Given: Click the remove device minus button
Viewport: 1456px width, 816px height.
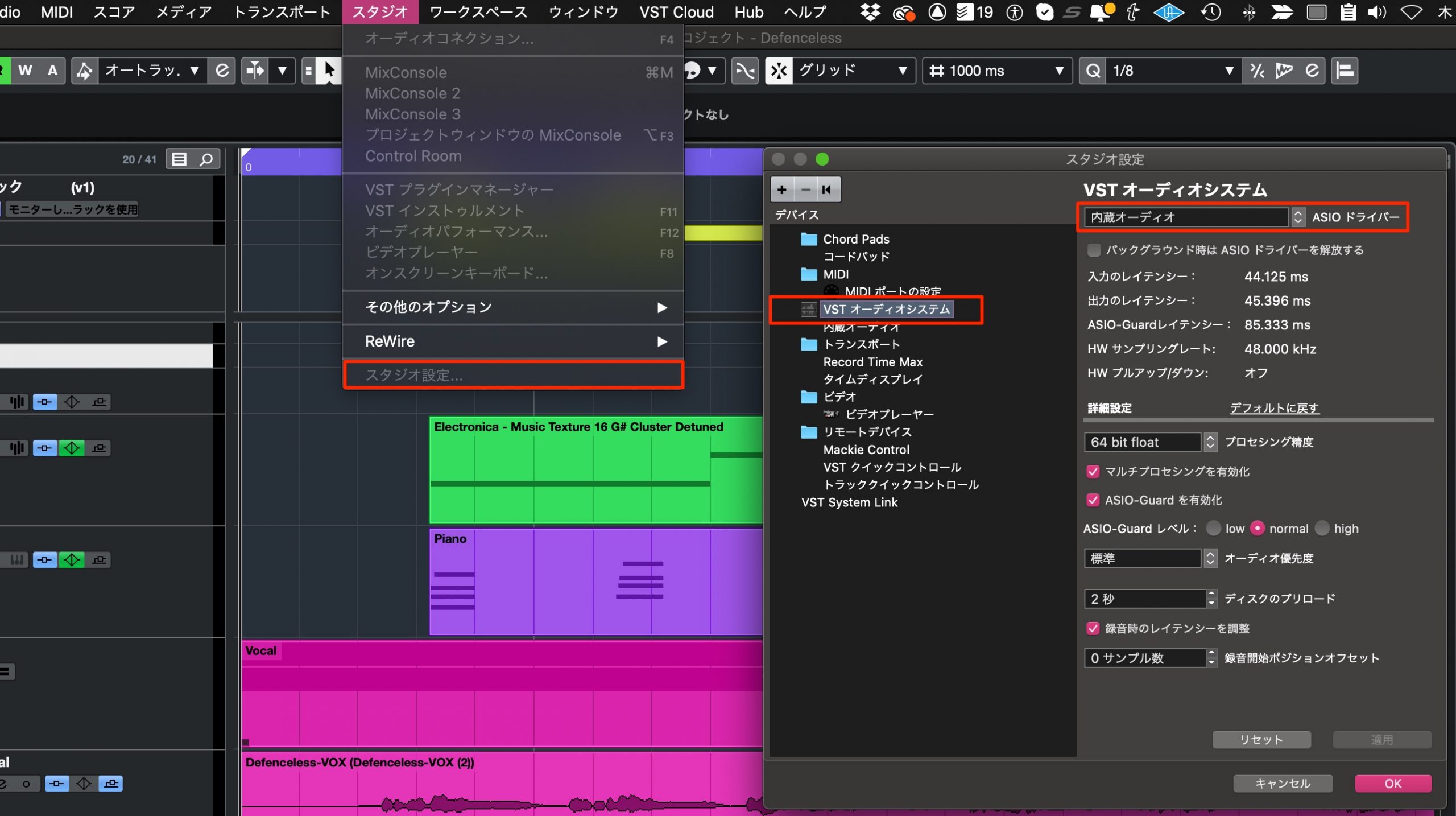Looking at the screenshot, I should [x=805, y=189].
